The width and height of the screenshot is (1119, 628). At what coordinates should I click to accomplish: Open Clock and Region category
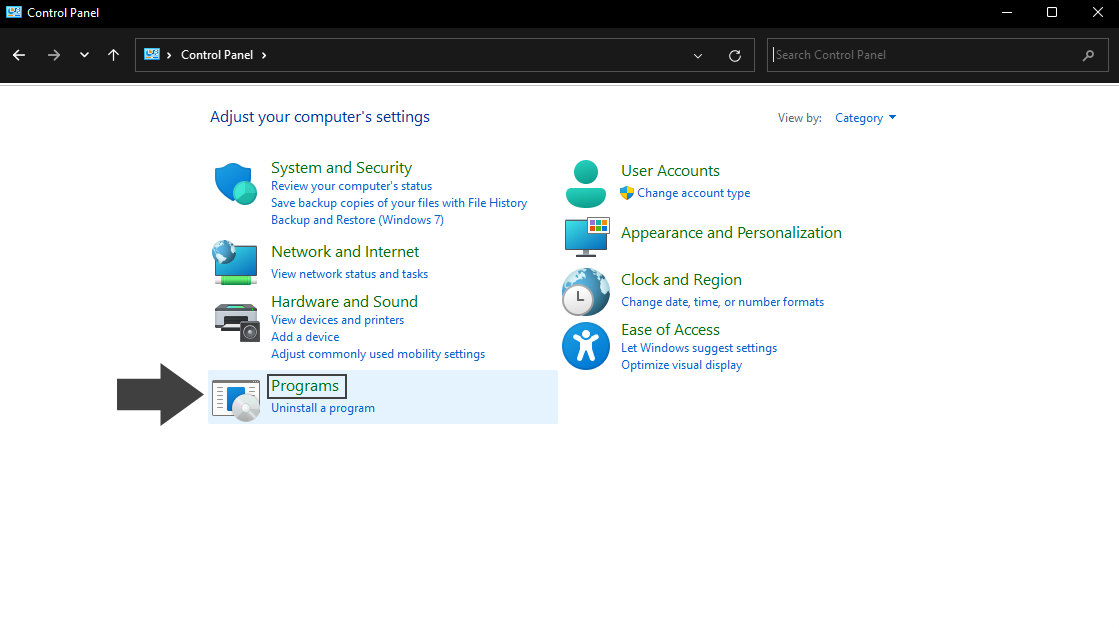[x=681, y=280]
